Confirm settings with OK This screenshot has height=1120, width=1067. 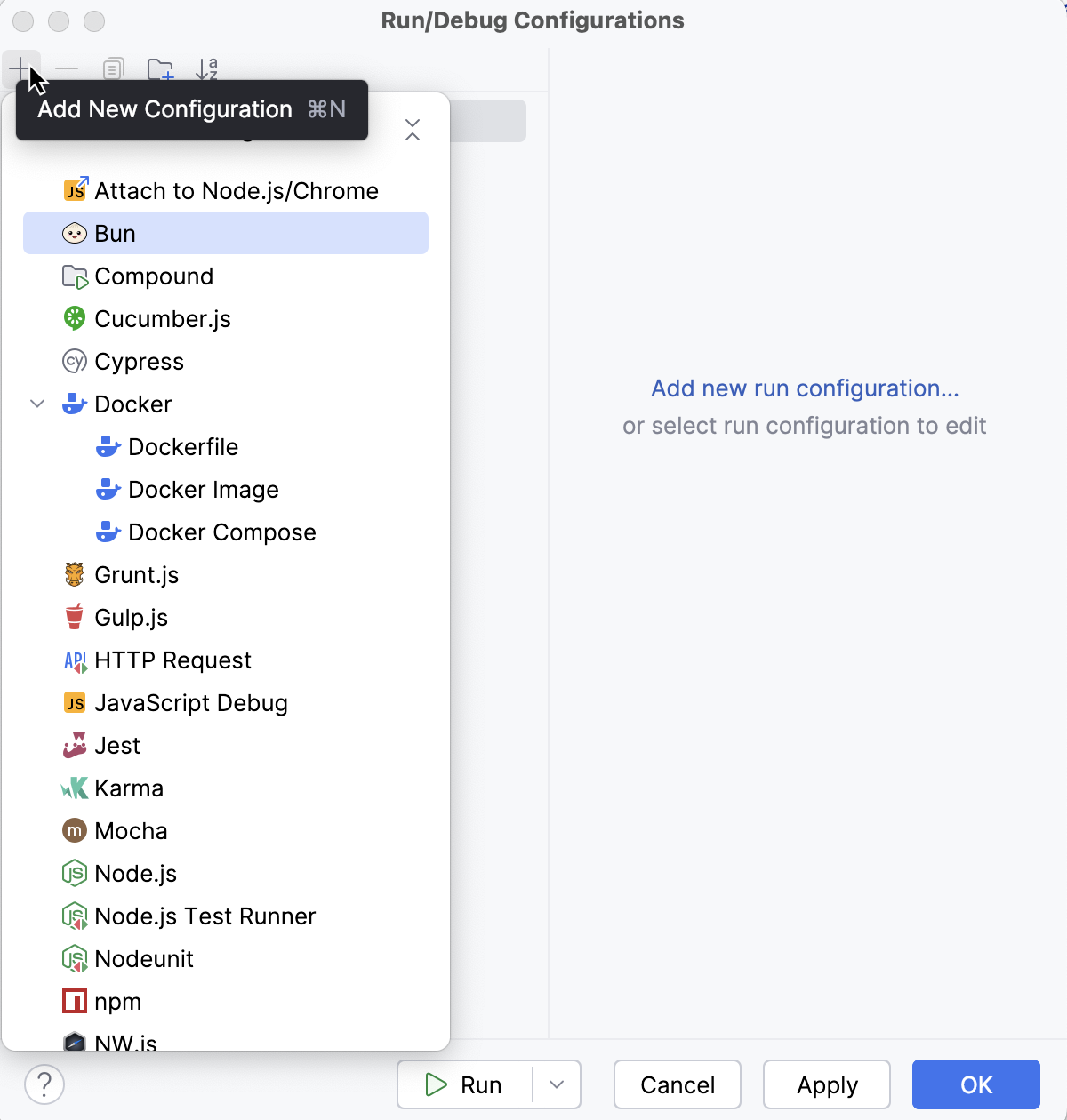pos(975,1084)
